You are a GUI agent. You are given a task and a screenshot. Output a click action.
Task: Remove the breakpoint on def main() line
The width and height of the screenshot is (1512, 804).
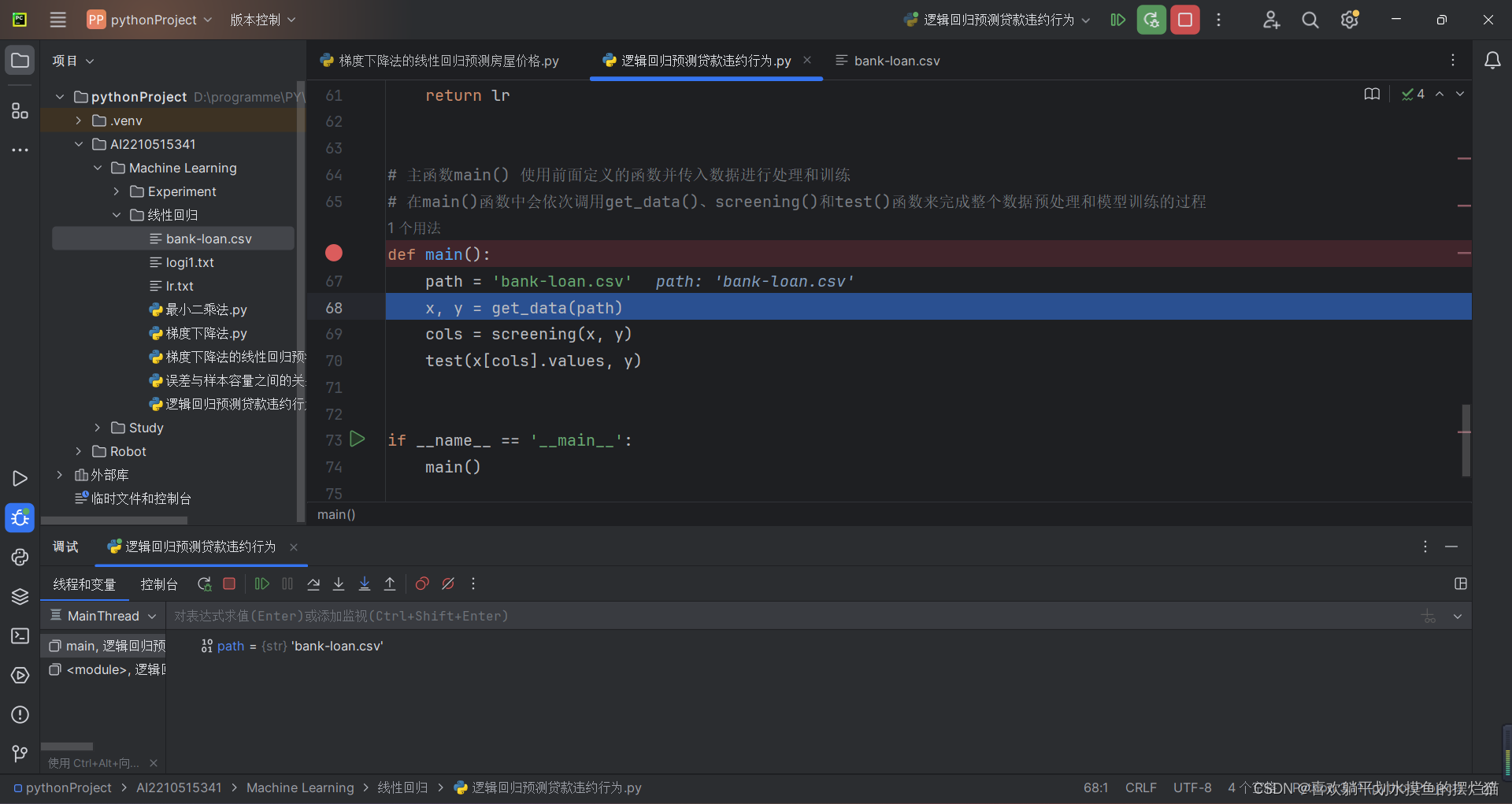point(334,253)
